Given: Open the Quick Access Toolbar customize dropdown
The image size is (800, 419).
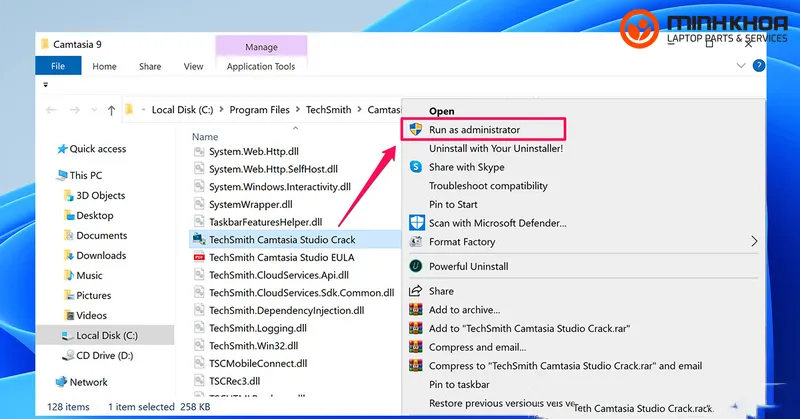Looking at the screenshot, I should (x=45, y=85).
